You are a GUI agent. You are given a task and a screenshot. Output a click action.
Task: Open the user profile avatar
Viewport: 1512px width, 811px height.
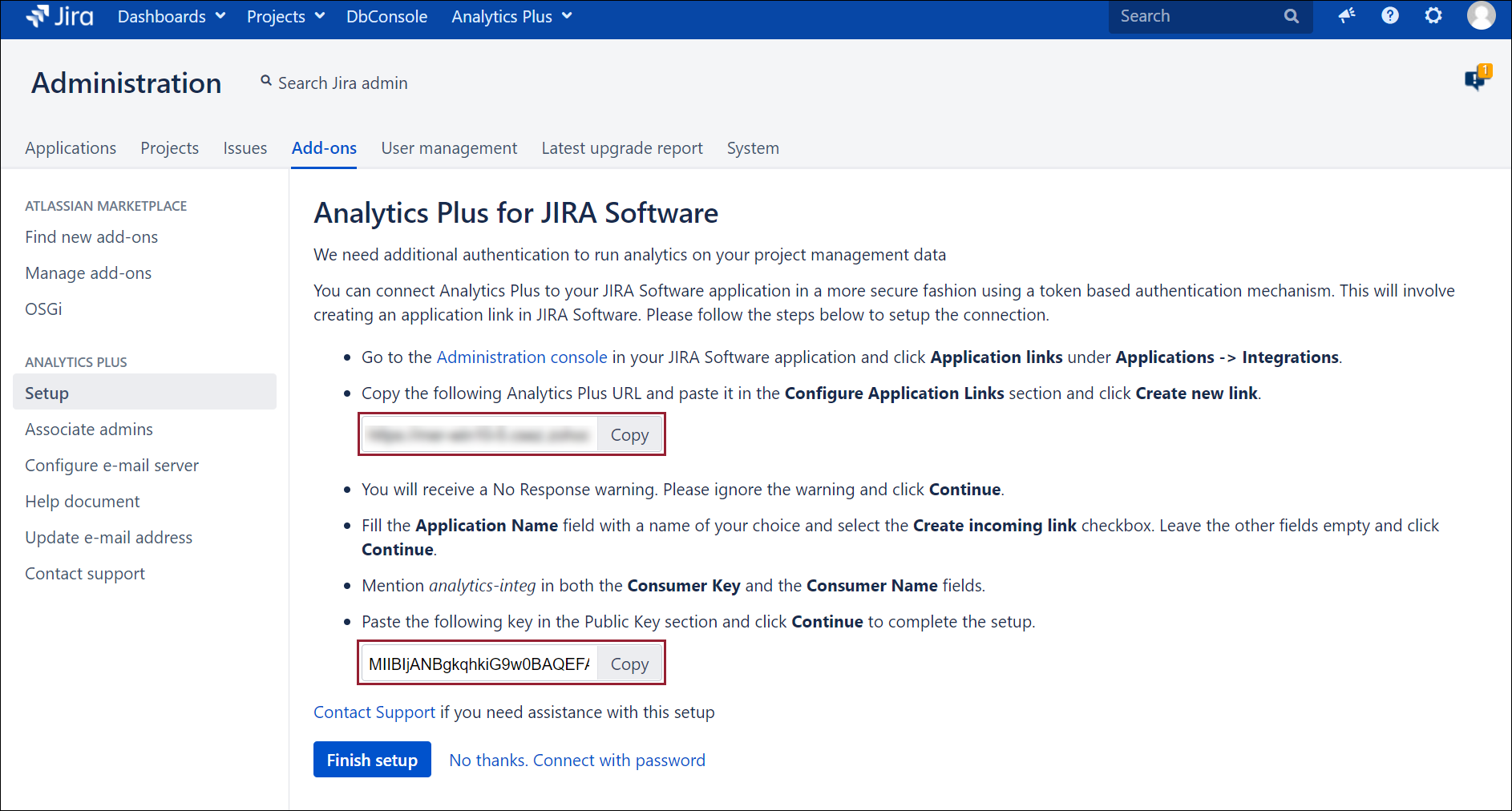pyautogui.click(x=1481, y=16)
